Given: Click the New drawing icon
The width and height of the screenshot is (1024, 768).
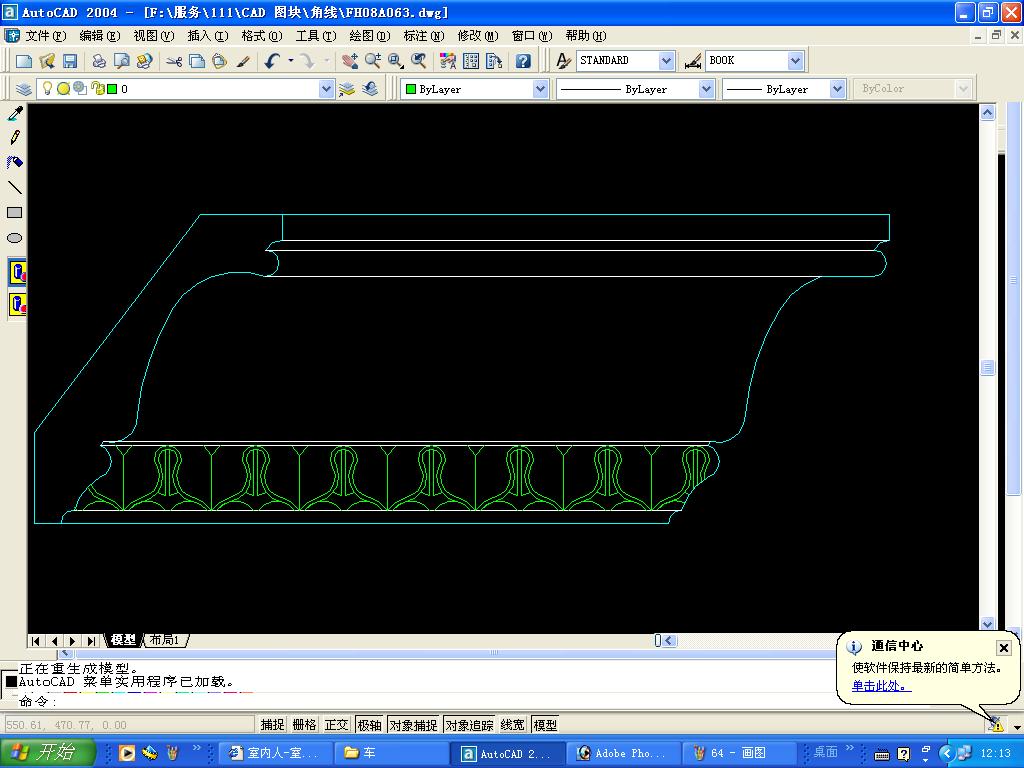Looking at the screenshot, I should click(24, 61).
